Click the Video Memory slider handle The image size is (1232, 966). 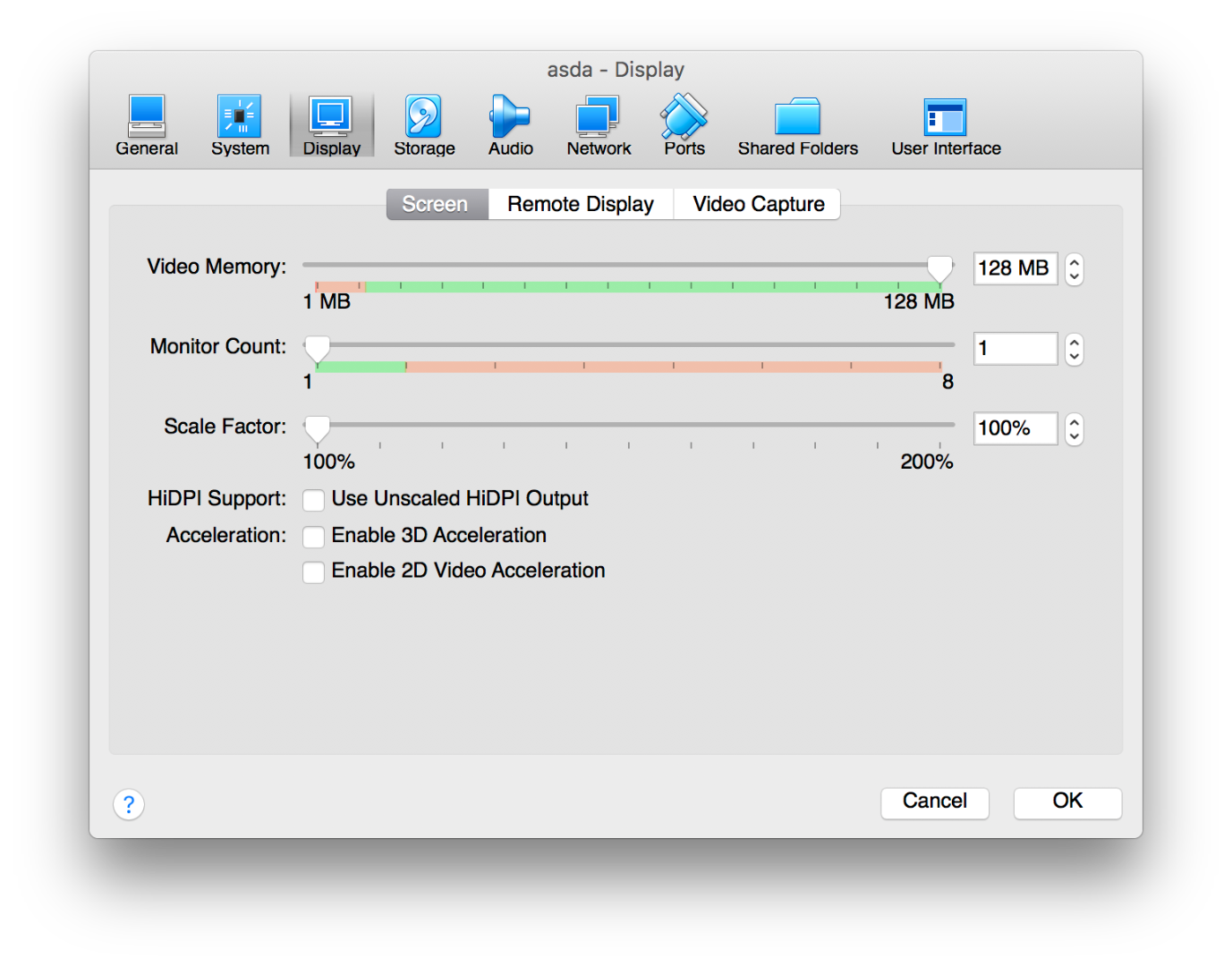point(939,267)
